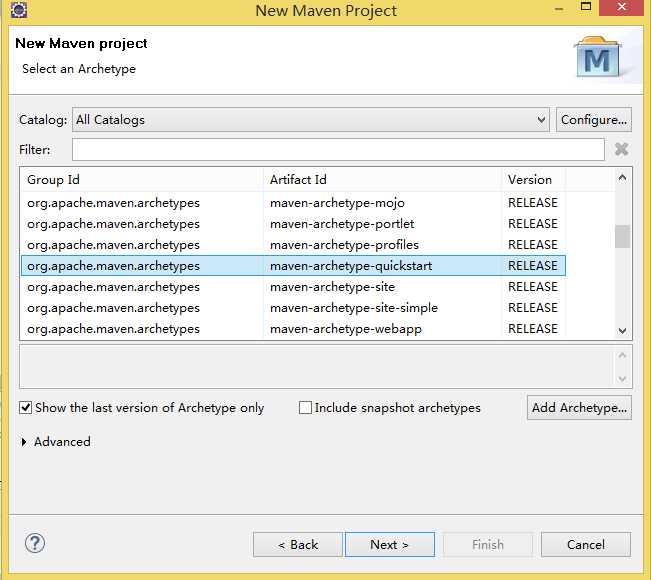
Task: Click the archetype list scrollbar thumb
Action: pyautogui.click(x=622, y=236)
